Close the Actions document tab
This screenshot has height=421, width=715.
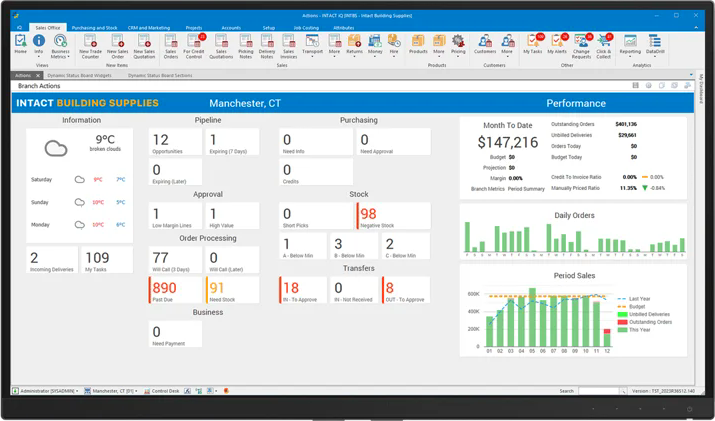pyautogui.click(x=38, y=75)
